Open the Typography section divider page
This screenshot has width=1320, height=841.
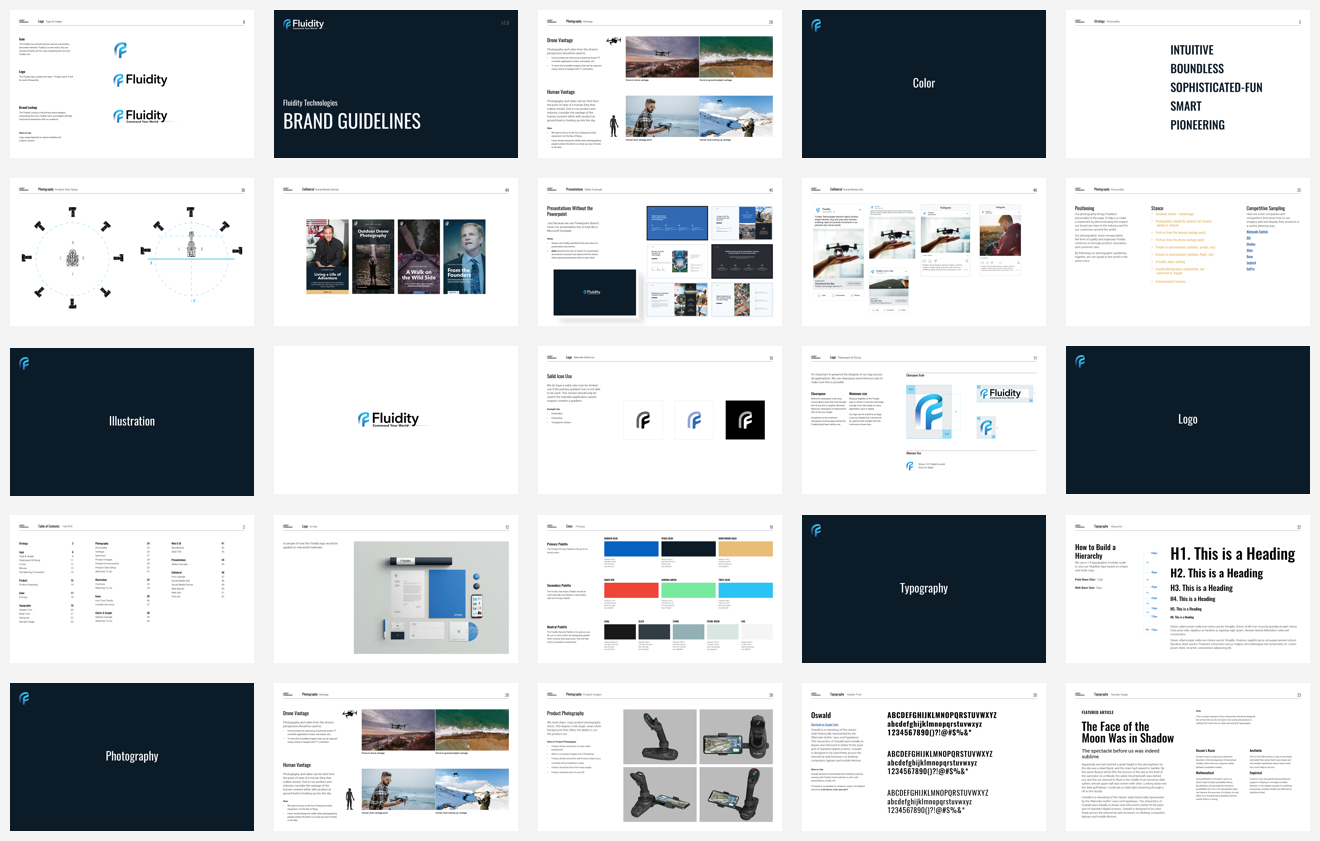(924, 589)
